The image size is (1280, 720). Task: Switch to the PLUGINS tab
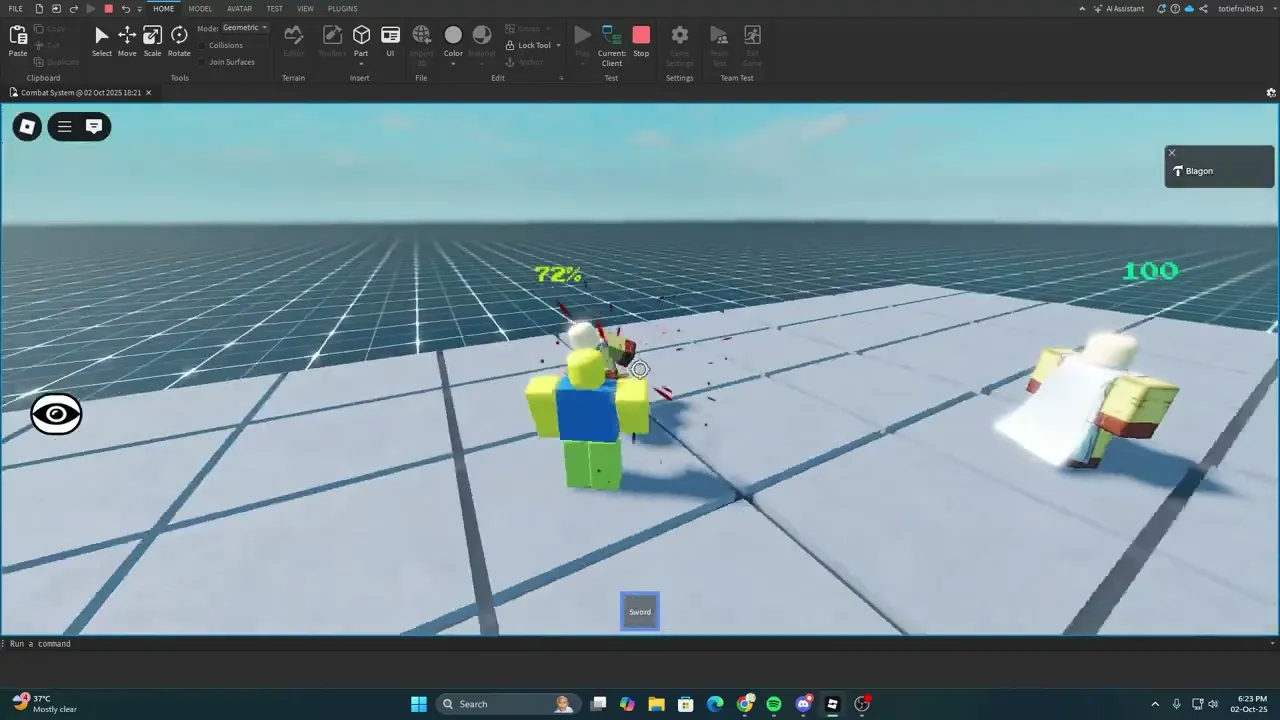coord(342,9)
